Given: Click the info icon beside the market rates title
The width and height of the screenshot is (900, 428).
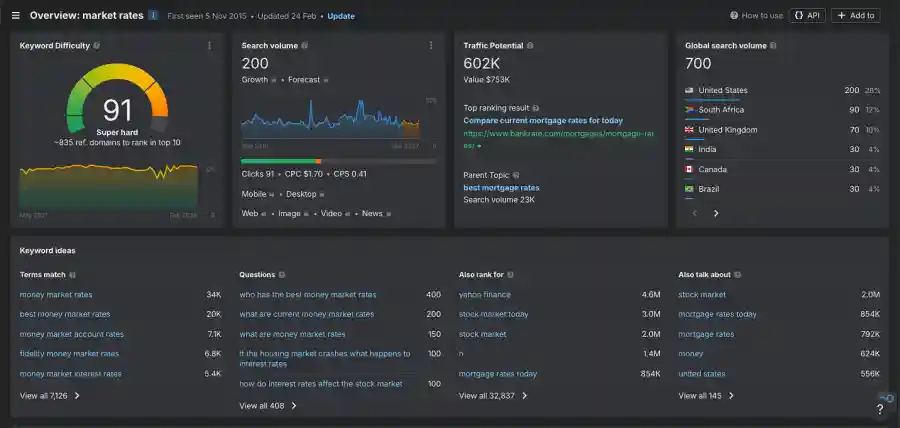Looking at the screenshot, I should (x=153, y=16).
